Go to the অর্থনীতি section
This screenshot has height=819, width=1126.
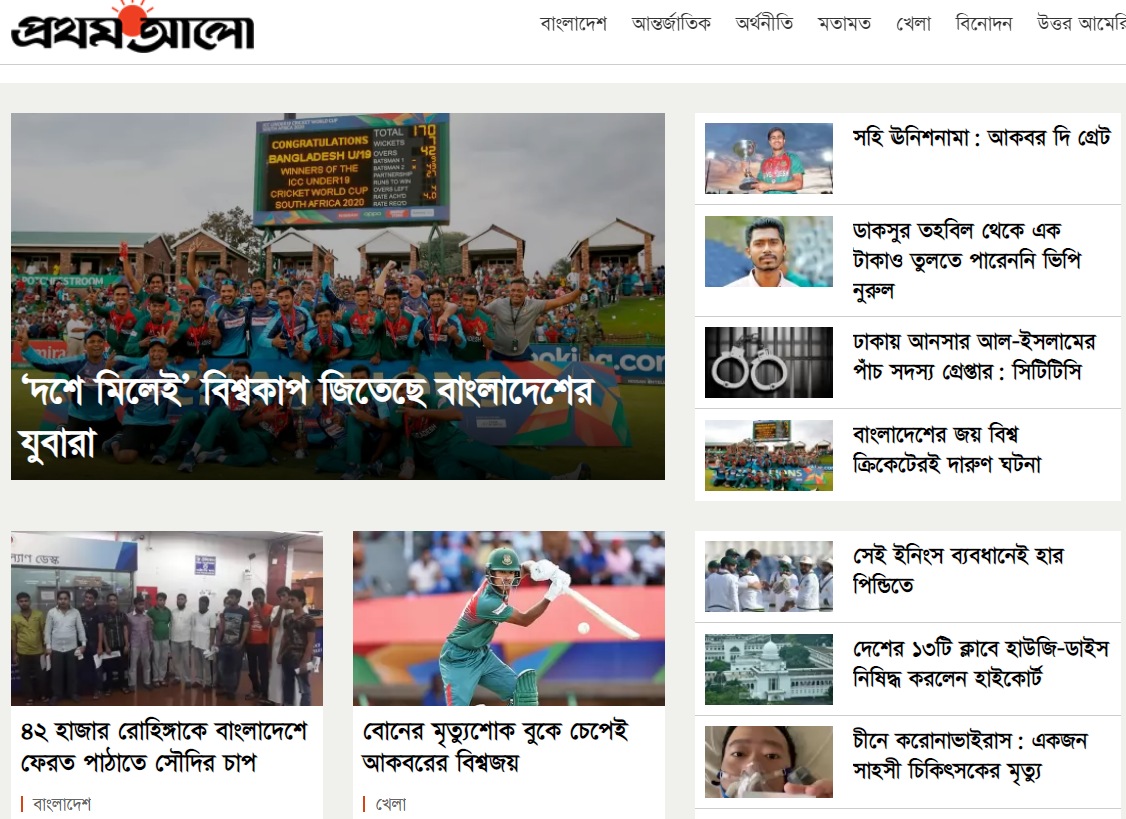tap(764, 24)
